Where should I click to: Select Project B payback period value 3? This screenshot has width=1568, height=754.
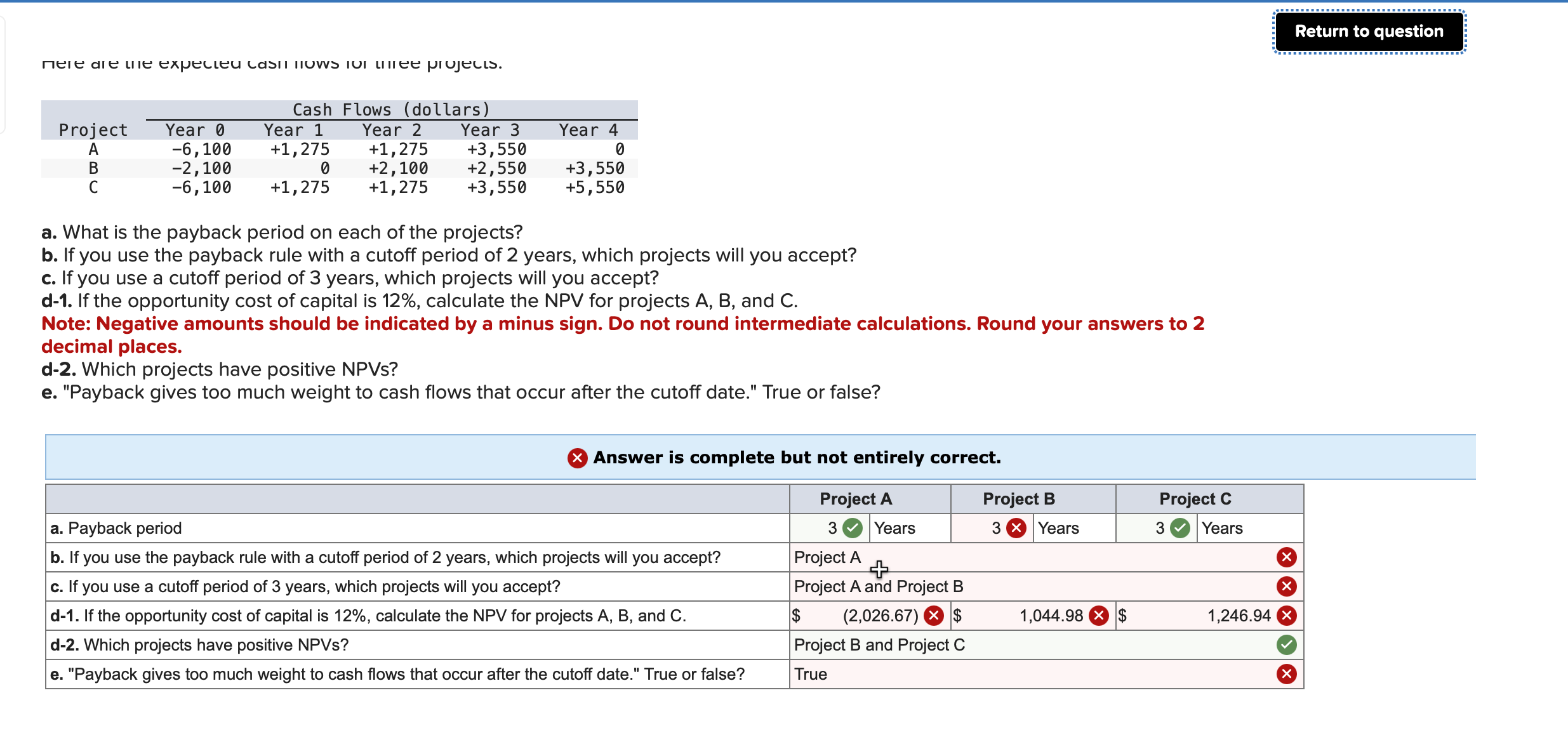pyautogui.click(x=996, y=528)
